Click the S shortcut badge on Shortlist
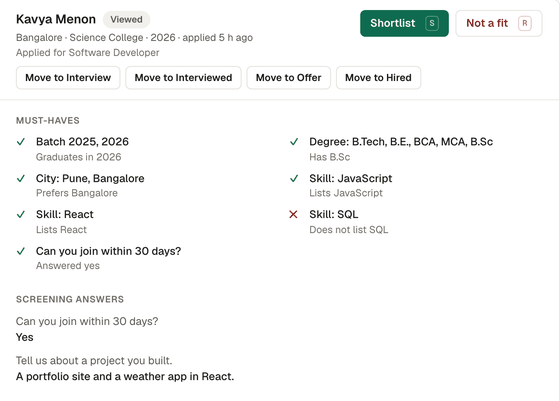This screenshot has width=560, height=401. tap(432, 23)
